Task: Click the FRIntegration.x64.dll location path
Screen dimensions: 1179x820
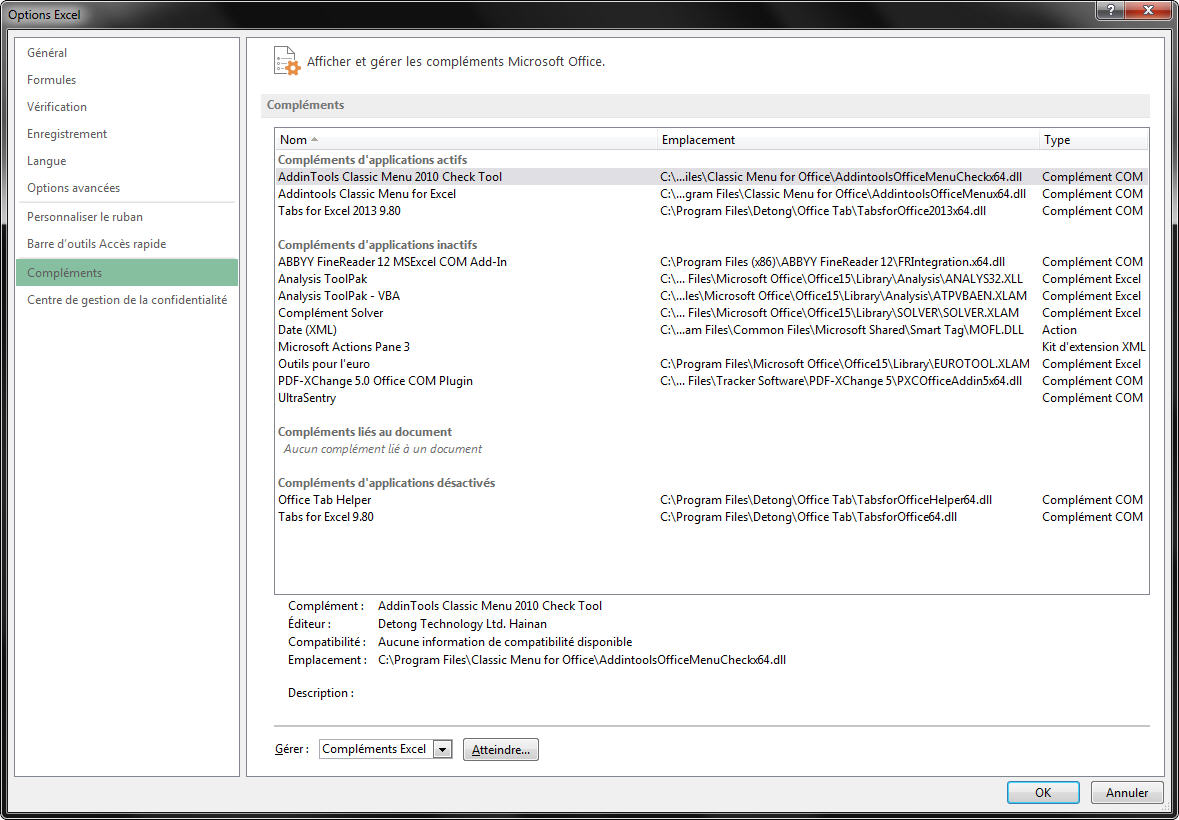Action: (x=832, y=262)
